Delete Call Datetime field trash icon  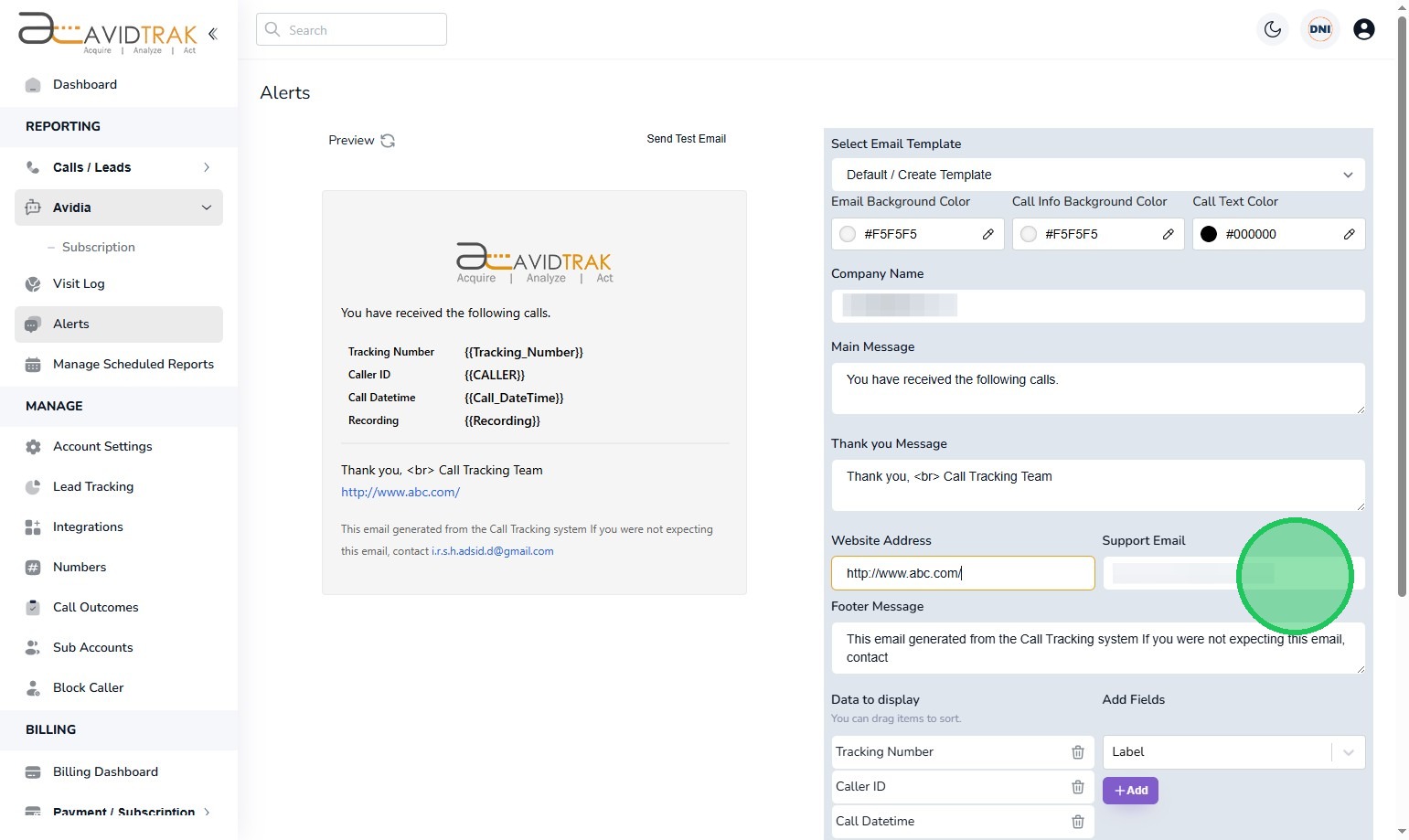pos(1077,822)
